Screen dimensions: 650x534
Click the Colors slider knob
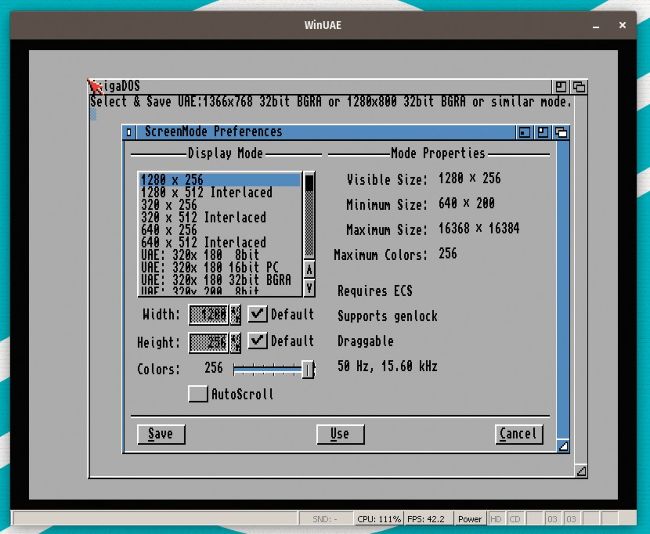[x=308, y=369]
